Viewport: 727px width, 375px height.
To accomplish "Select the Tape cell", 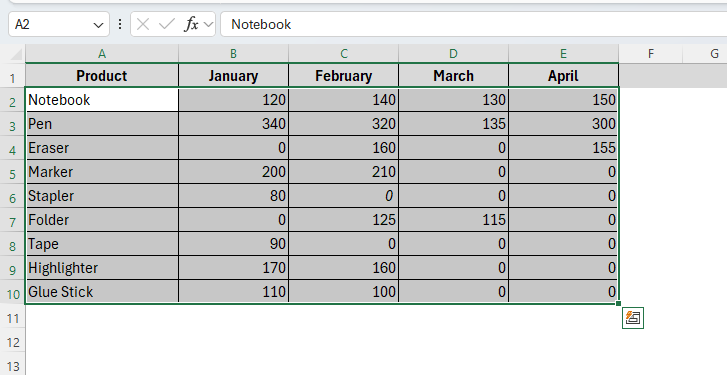I will click(x=102, y=244).
